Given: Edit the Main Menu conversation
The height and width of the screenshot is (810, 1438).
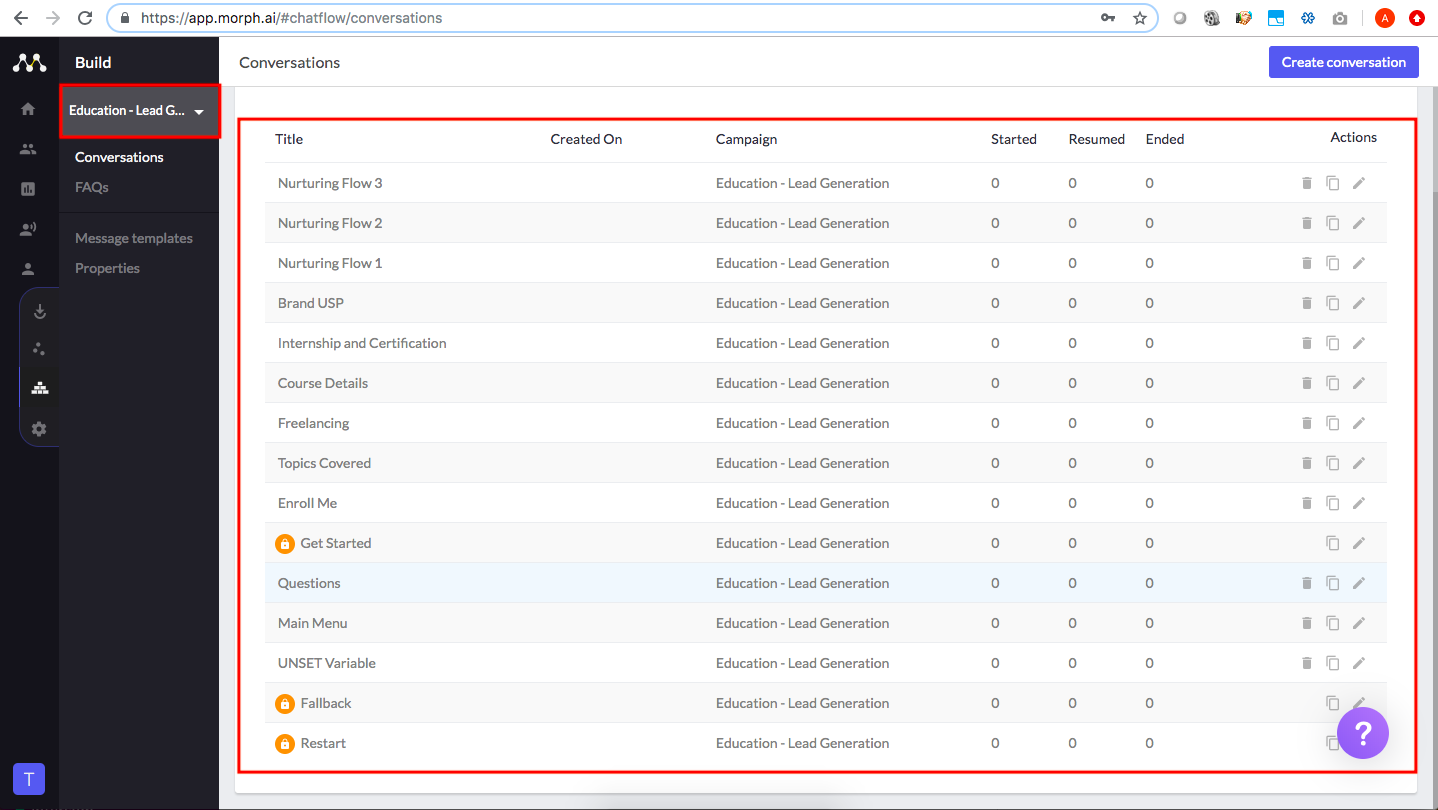Looking at the screenshot, I should pos(1358,623).
